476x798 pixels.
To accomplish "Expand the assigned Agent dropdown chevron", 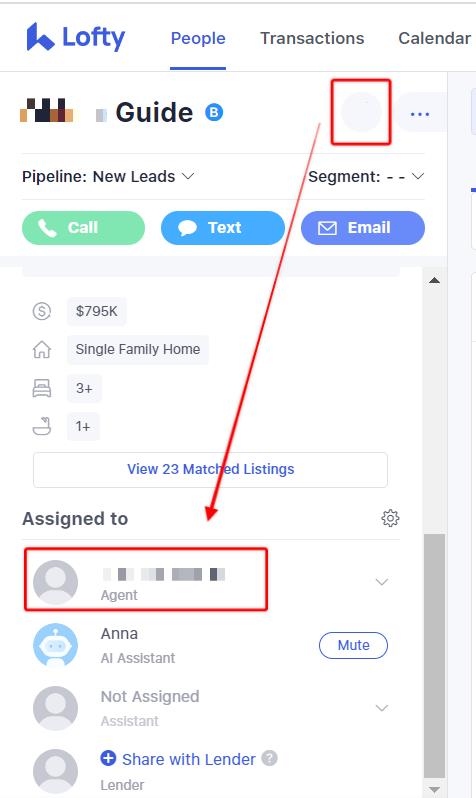I will click(x=382, y=582).
